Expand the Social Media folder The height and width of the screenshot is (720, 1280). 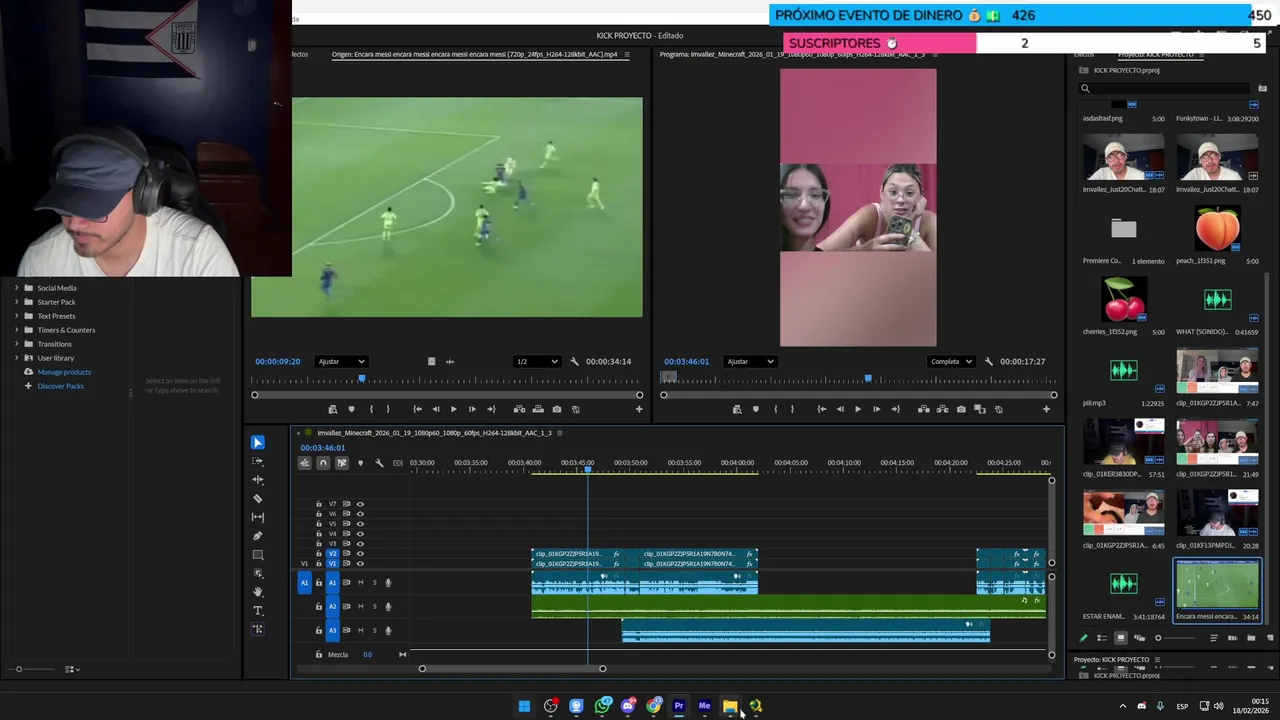tap(16, 288)
